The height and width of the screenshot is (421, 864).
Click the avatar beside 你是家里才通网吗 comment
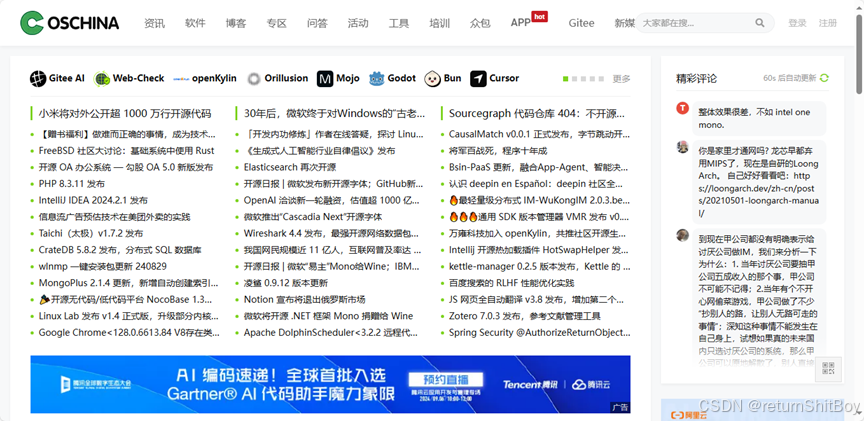pos(683,147)
